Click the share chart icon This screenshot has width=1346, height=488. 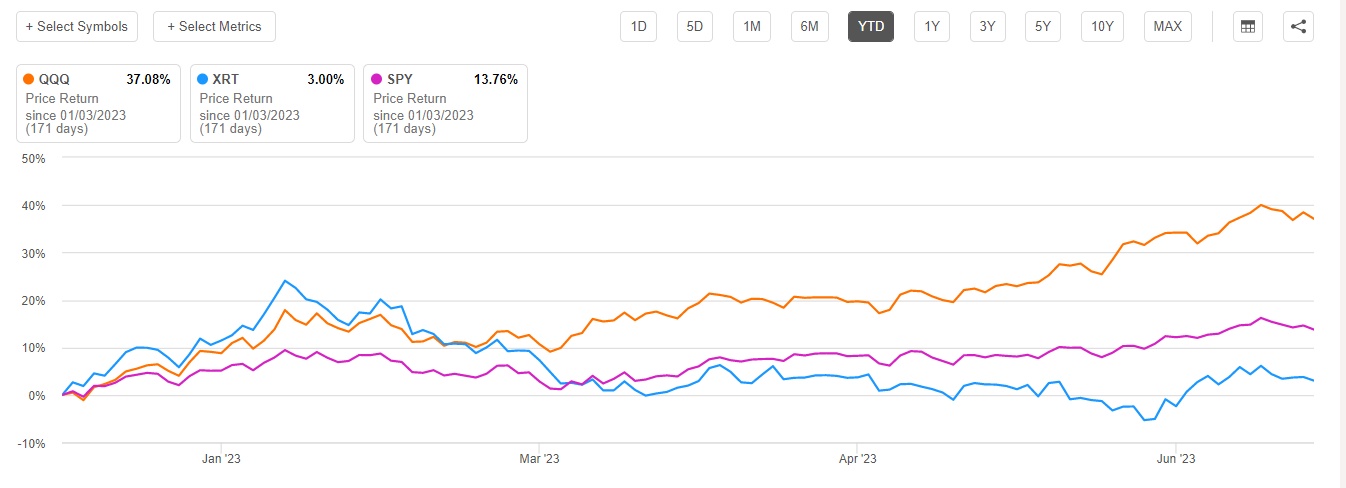(1298, 27)
